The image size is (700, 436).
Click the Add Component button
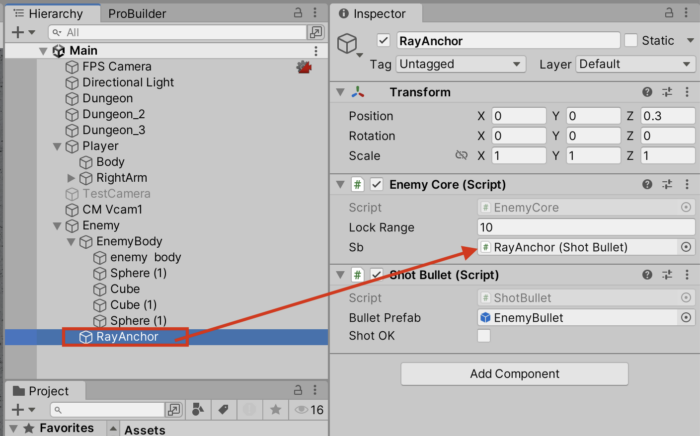(514, 374)
